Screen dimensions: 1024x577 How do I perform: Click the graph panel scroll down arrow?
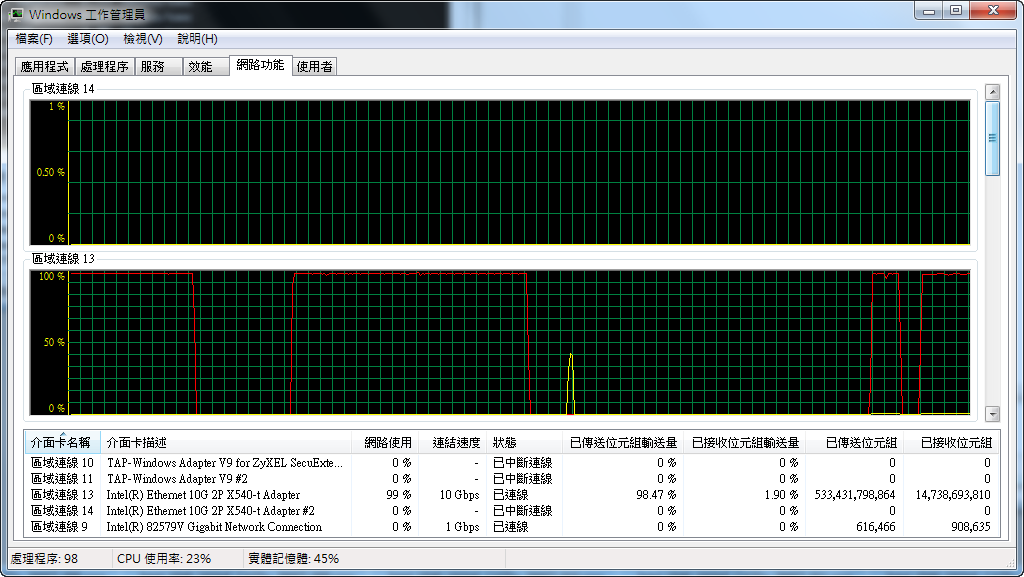[993, 414]
